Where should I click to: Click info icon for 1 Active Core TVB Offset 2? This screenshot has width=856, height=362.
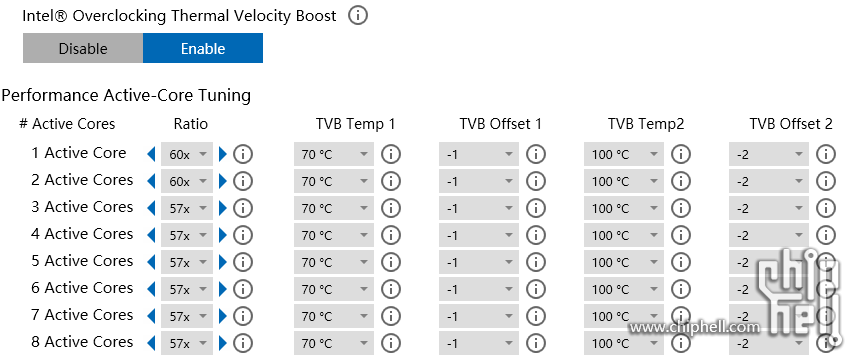(x=826, y=155)
